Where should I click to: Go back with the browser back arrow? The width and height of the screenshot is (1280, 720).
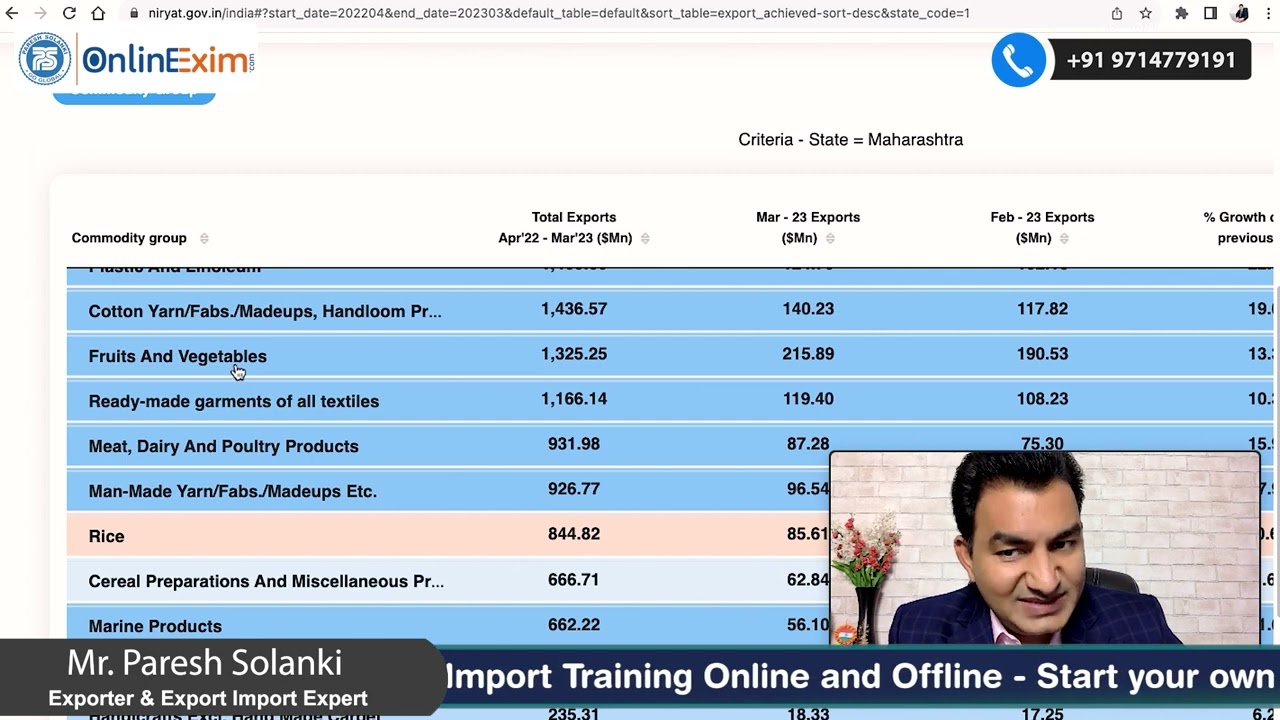coord(12,13)
